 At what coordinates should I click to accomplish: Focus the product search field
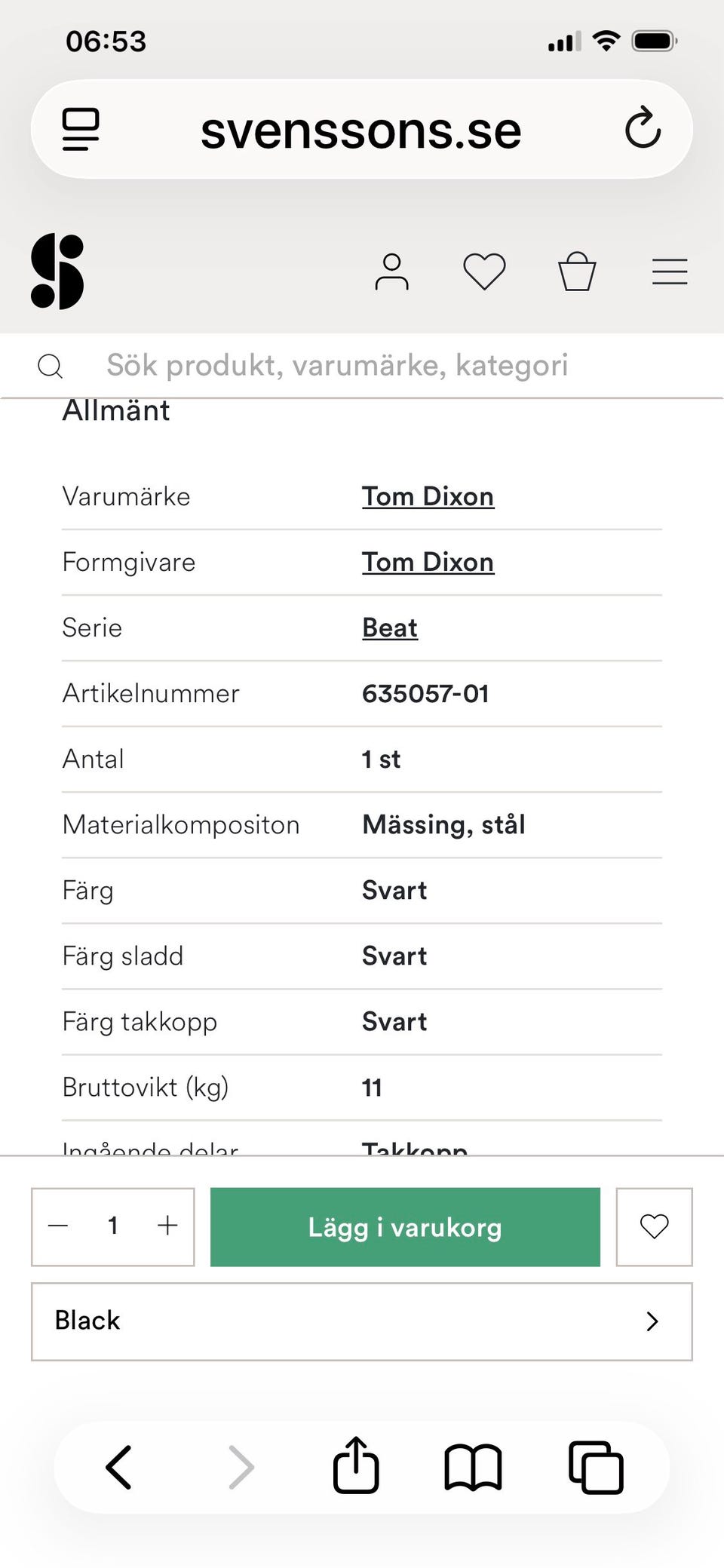337,366
